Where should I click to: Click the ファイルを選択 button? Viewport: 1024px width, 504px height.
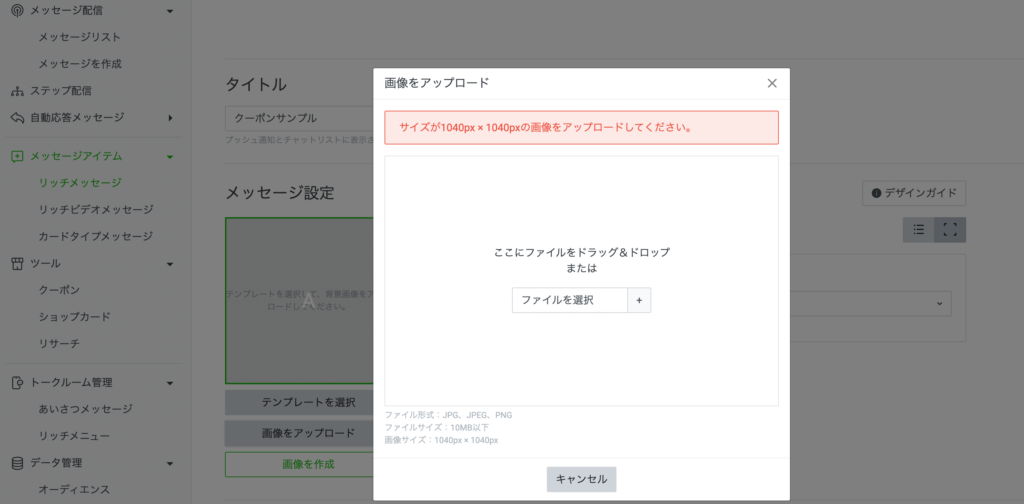tap(569, 300)
